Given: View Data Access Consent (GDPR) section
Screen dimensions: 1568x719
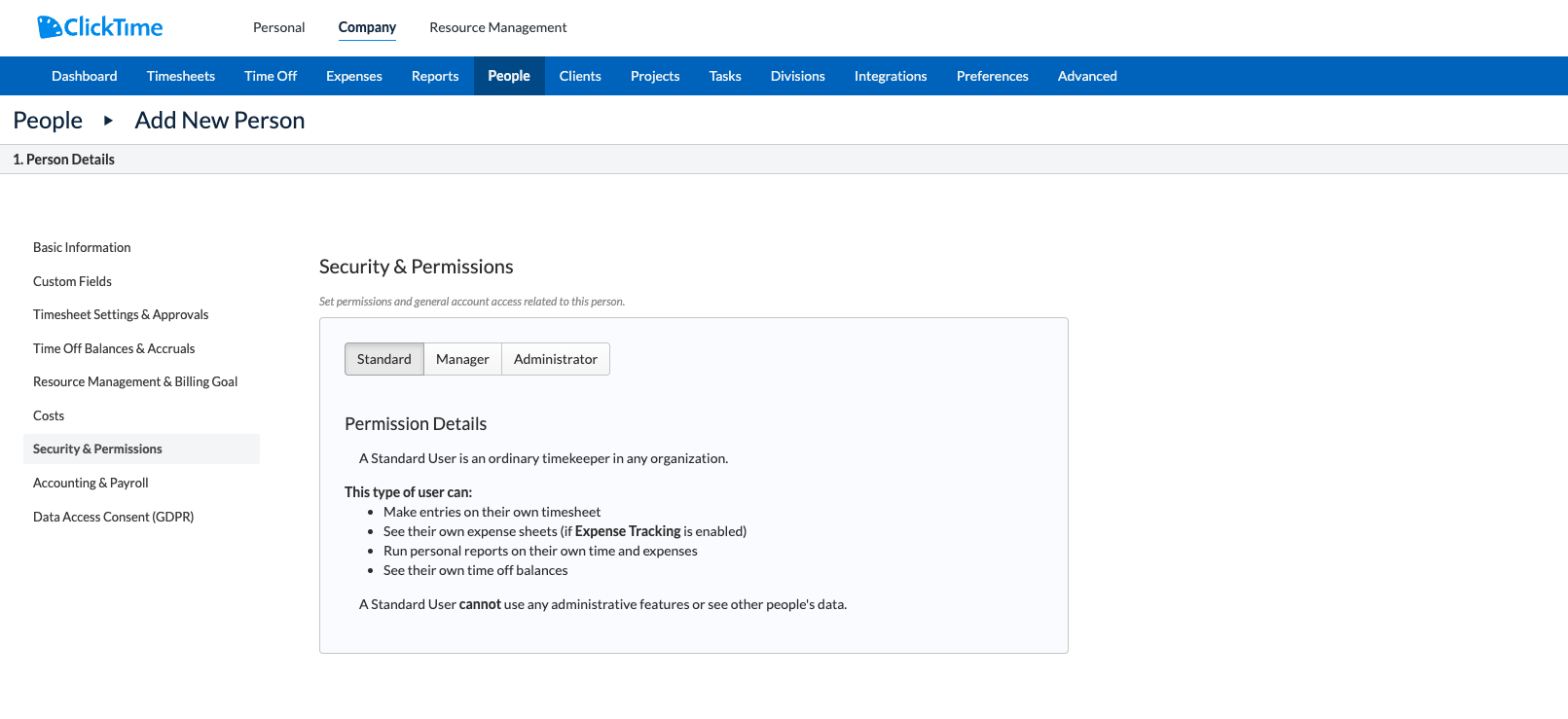Looking at the screenshot, I should (x=113, y=517).
